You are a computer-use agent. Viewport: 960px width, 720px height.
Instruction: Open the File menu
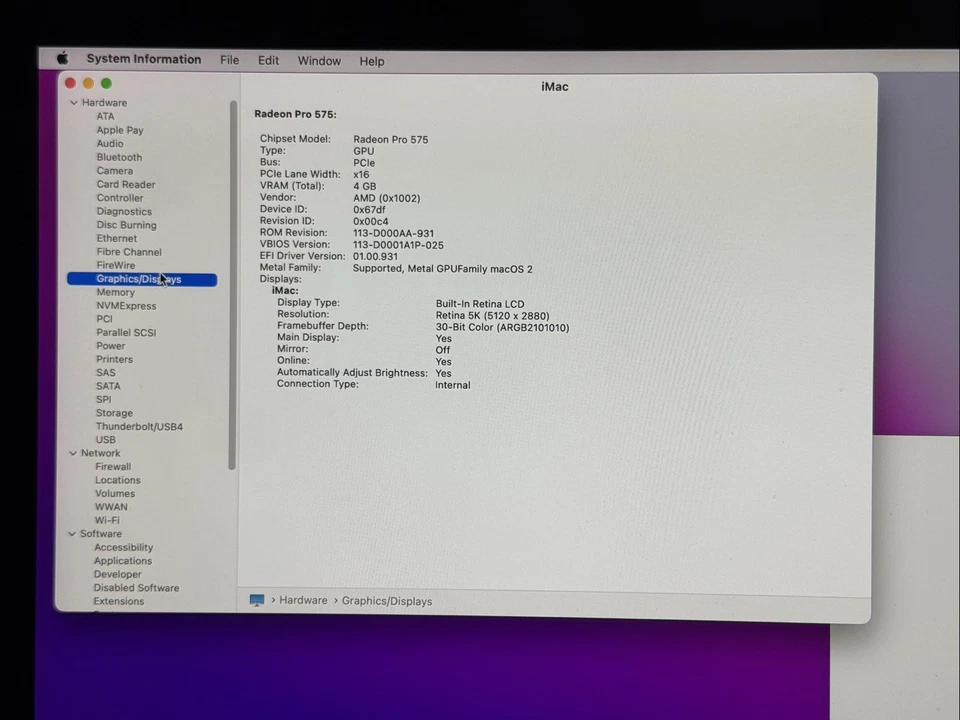pos(229,60)
